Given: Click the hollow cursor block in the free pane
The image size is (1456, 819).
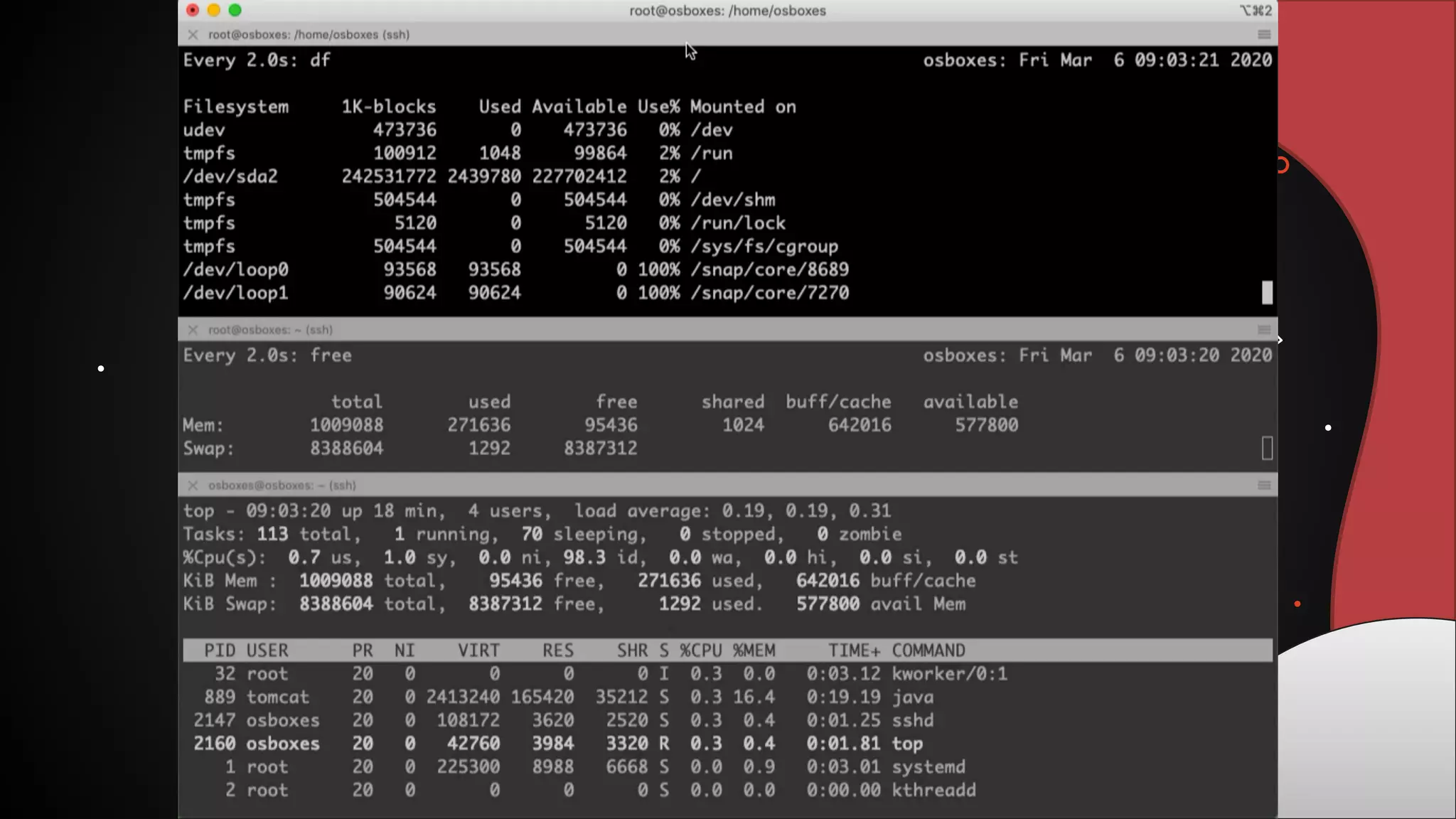Looking at the screenshot, I should point(1267,448).
